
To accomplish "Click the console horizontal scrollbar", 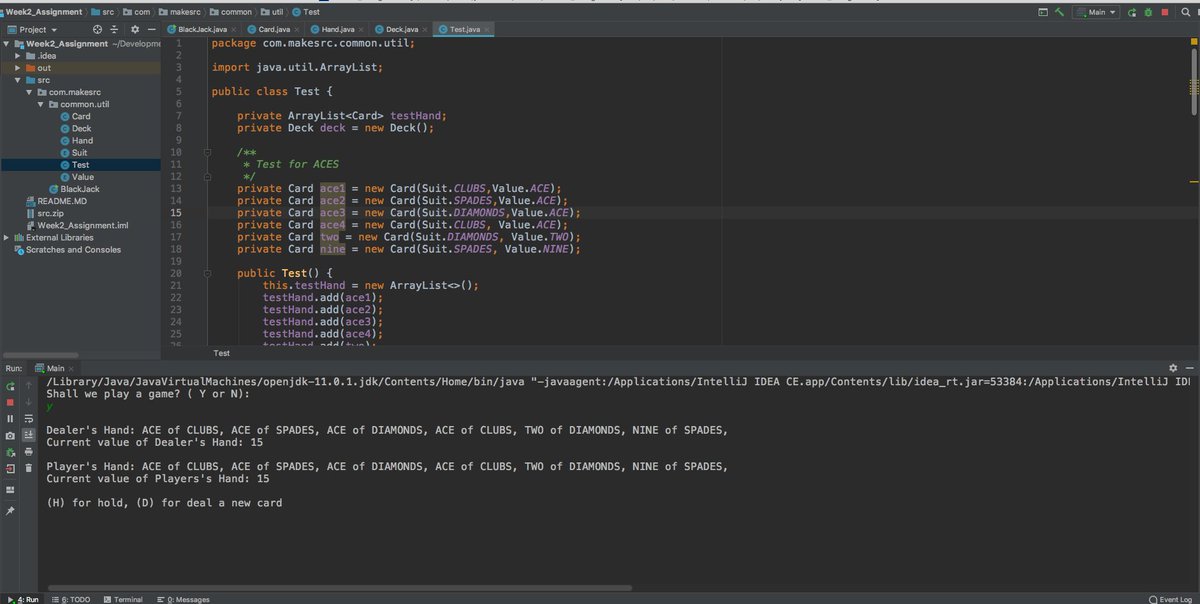I will pyautogui.click(x=340, y=588).
